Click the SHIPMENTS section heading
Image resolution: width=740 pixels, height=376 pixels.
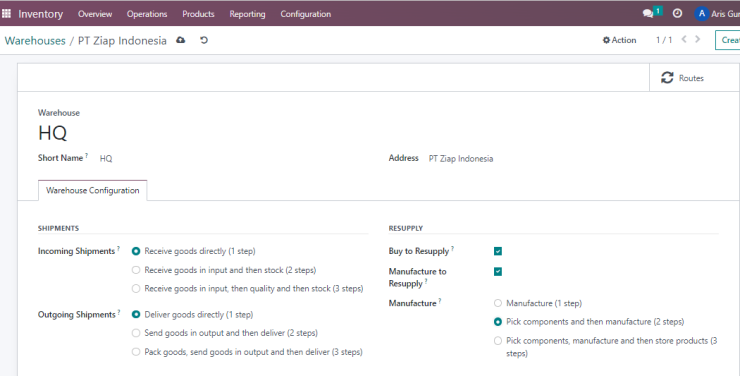(x=59, y=228)
